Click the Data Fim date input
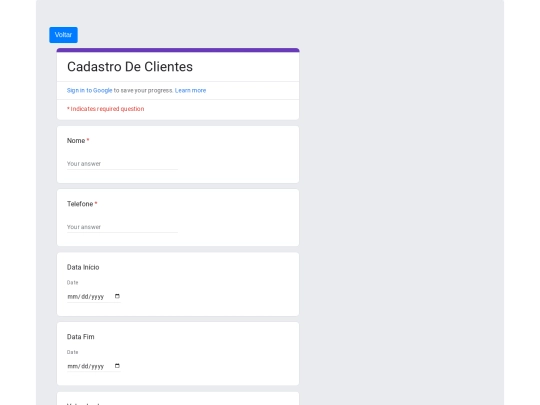The width and height of the screenshot is (540, 405). click(94, 366)
